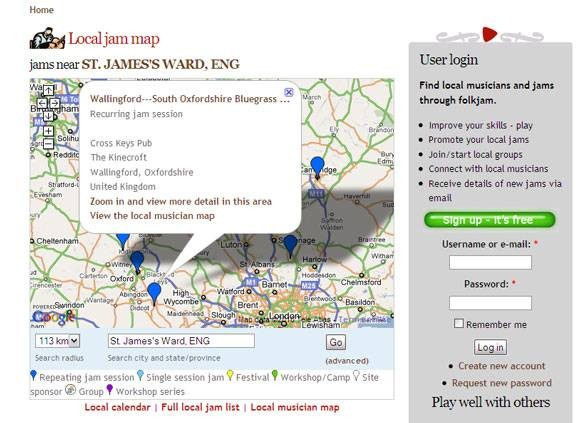The height and width of the screenshot is (423, 580).
Task: Zoom out with the map minus button
Action: 48,143
